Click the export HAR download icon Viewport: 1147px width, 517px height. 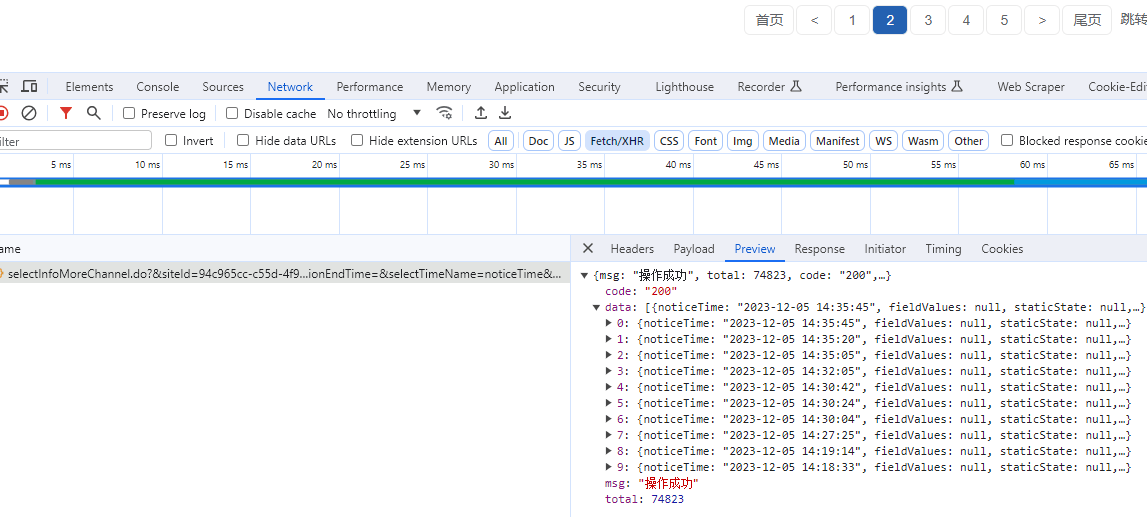505,113
